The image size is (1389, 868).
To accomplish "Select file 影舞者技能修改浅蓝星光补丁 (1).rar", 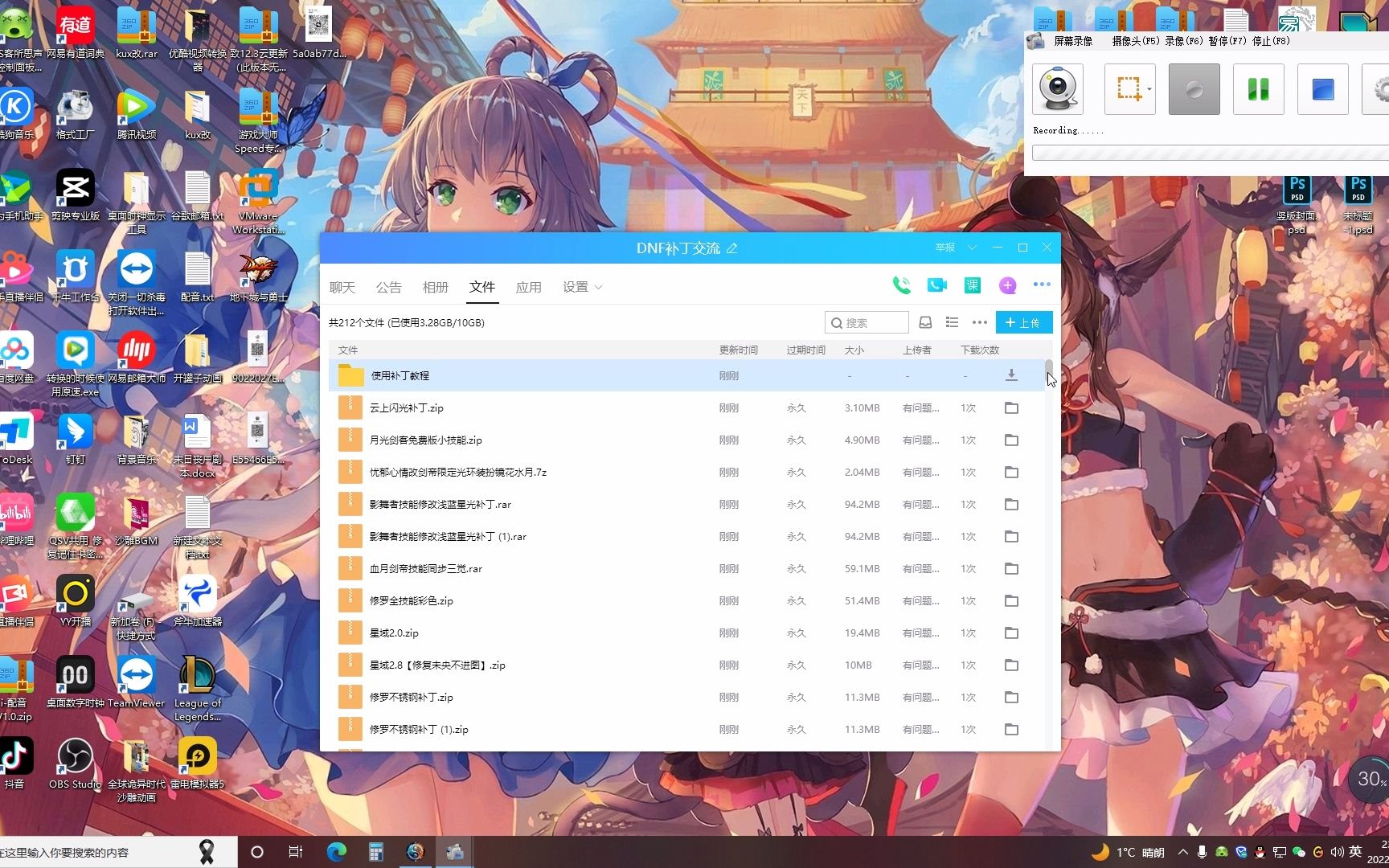I will (x=686, y=537).
